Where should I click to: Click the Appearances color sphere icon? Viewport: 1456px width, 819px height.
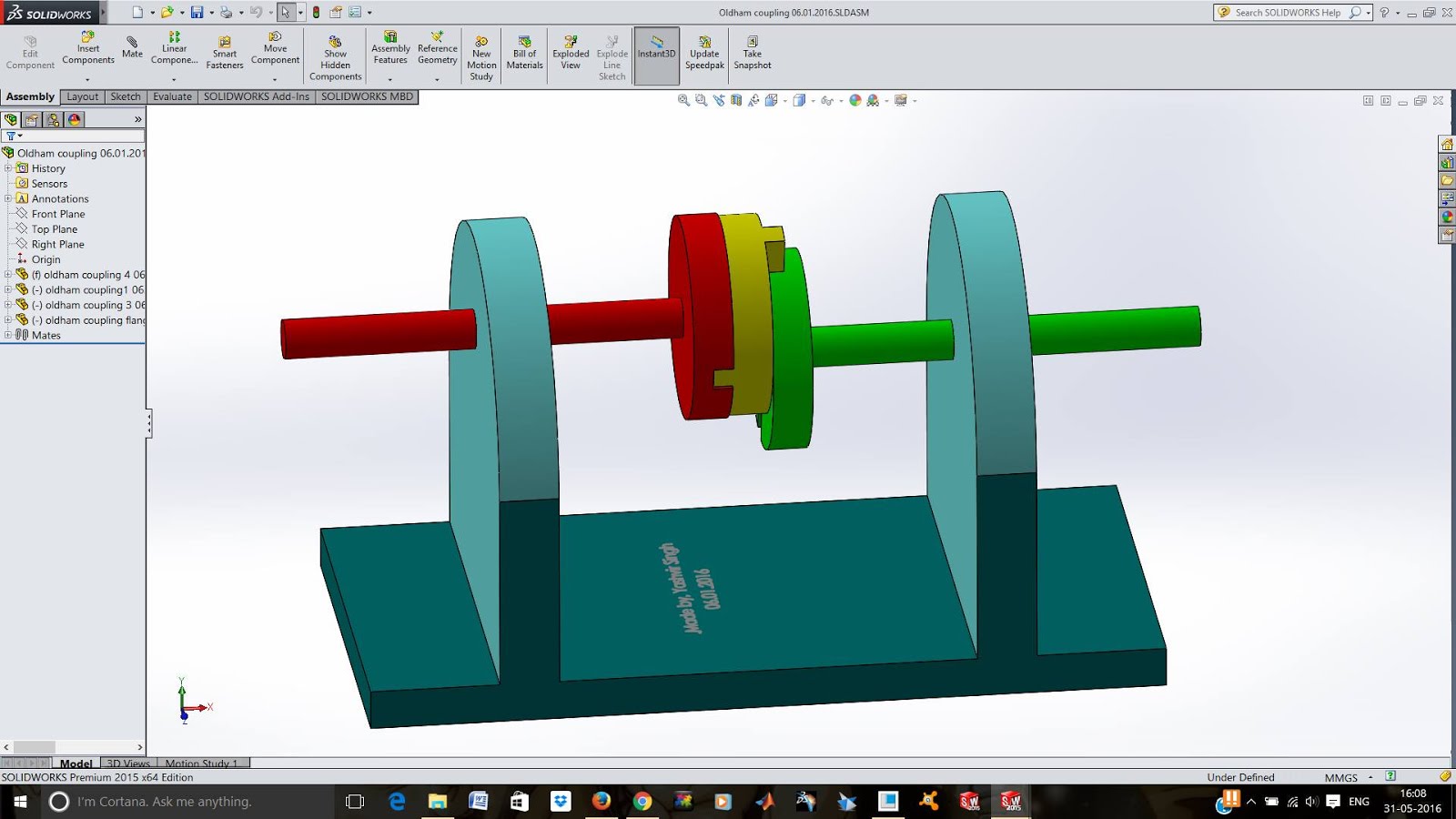coord(854,100)
